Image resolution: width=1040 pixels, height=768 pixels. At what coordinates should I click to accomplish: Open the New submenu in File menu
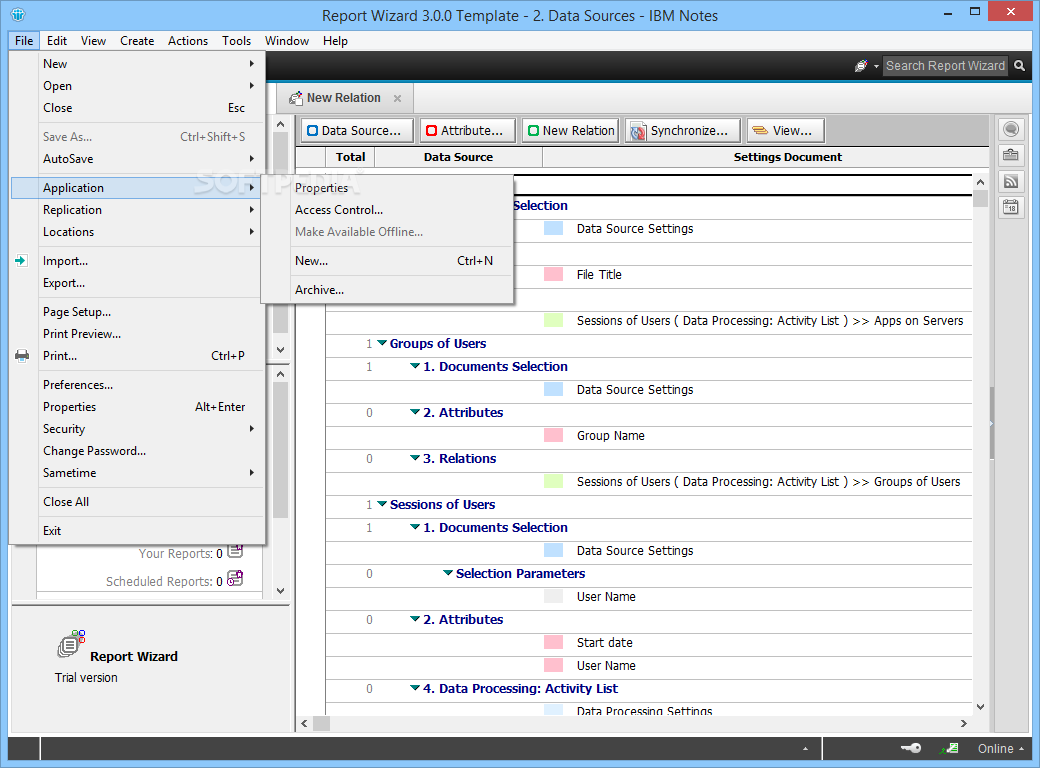point(138,64)
